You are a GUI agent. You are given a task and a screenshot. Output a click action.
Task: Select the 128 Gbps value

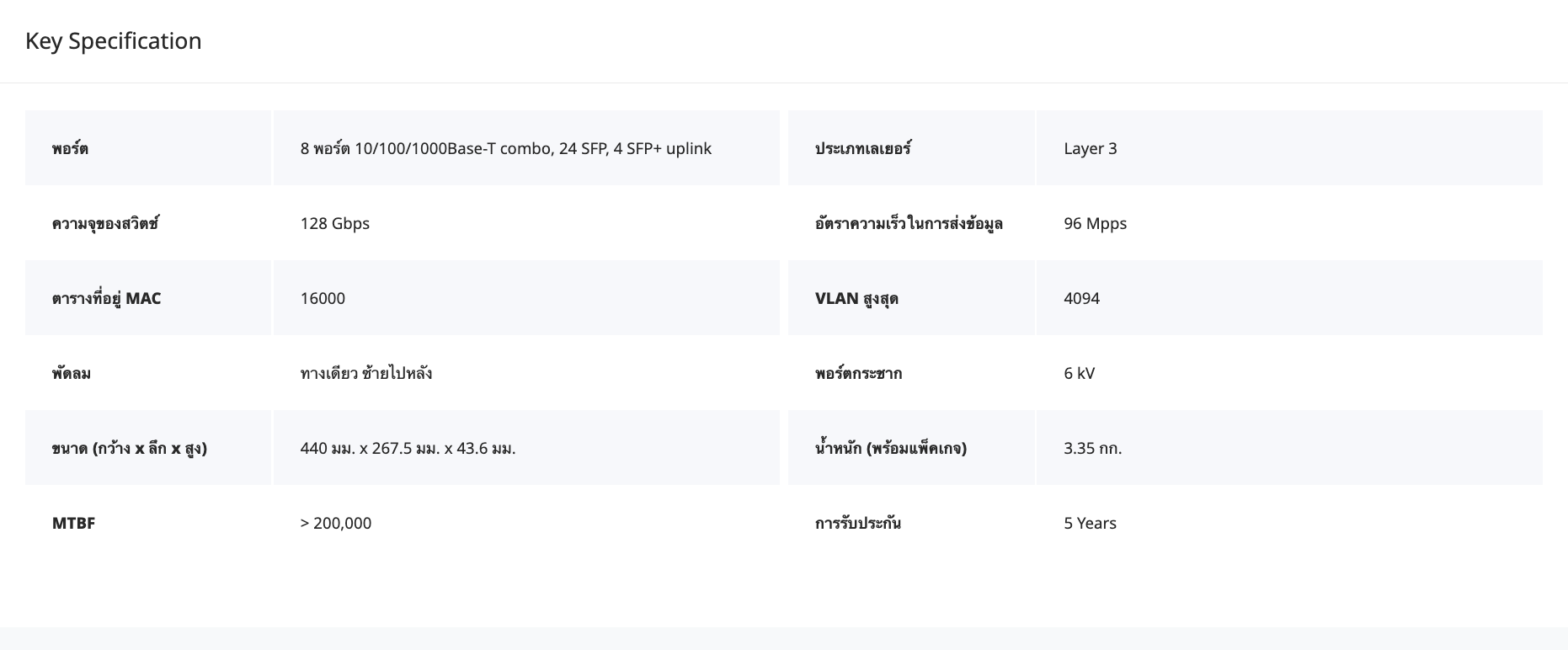pyautogui.click(x=334, y=224)
